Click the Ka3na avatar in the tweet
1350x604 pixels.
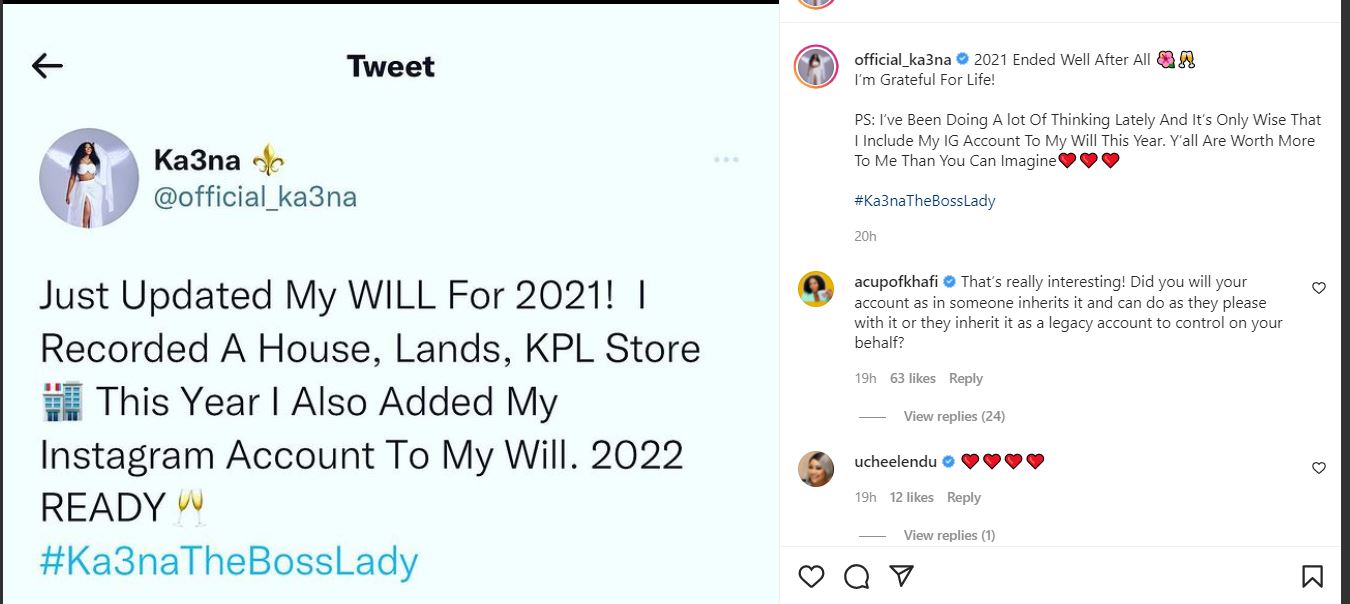tap(89, 178)
